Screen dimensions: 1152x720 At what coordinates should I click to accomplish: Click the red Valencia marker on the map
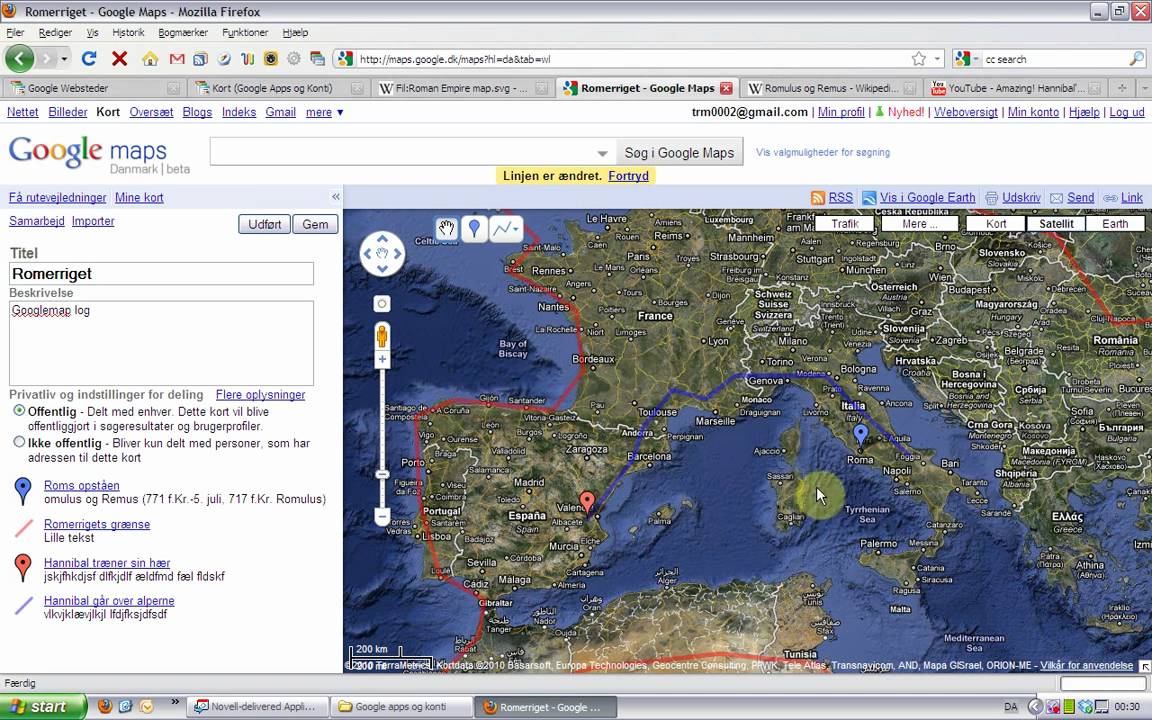tap(586, 503)
